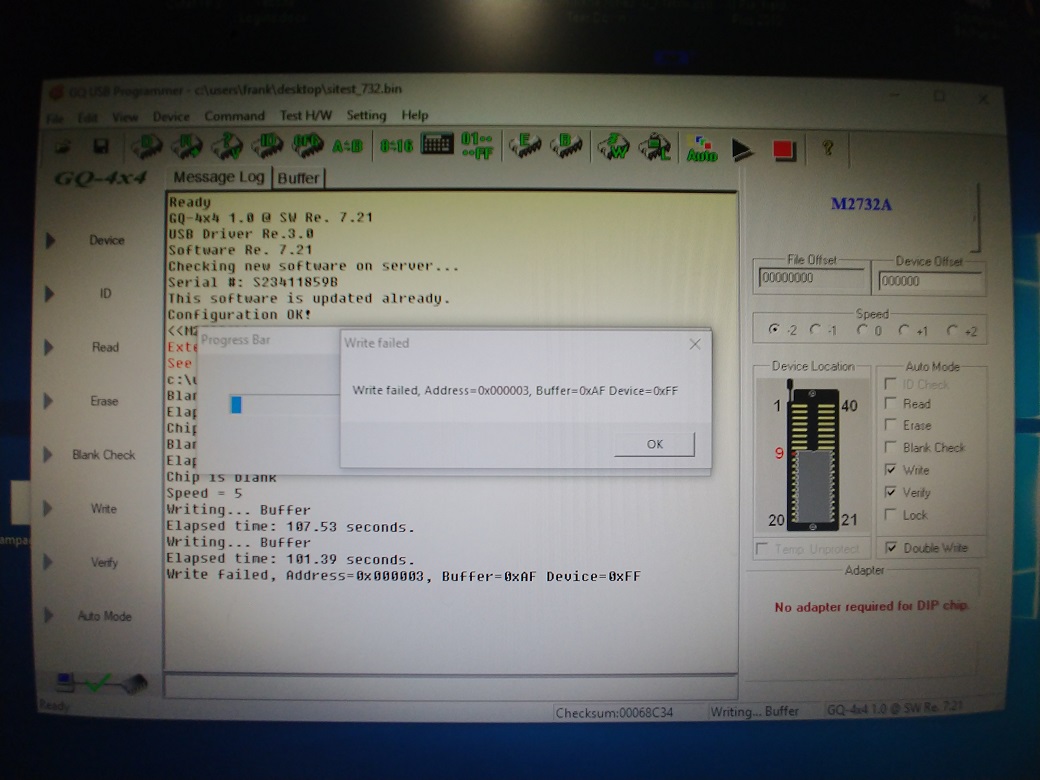Uncheck the Double Write checkbox
This screenshot has height=780, width=1040.
[x=891, y=548]
